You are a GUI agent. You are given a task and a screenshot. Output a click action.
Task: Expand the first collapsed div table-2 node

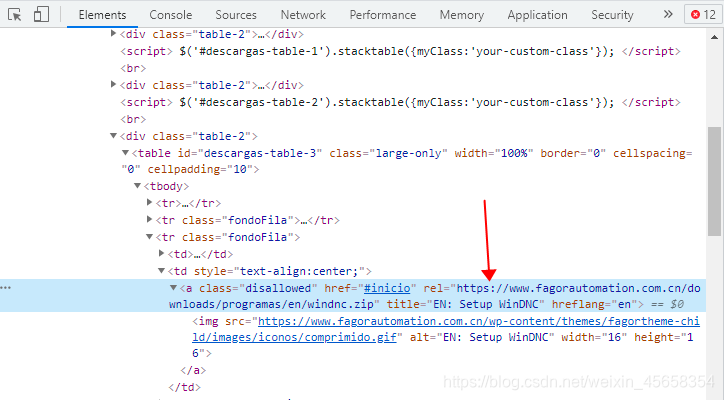(x=113, y=34)
